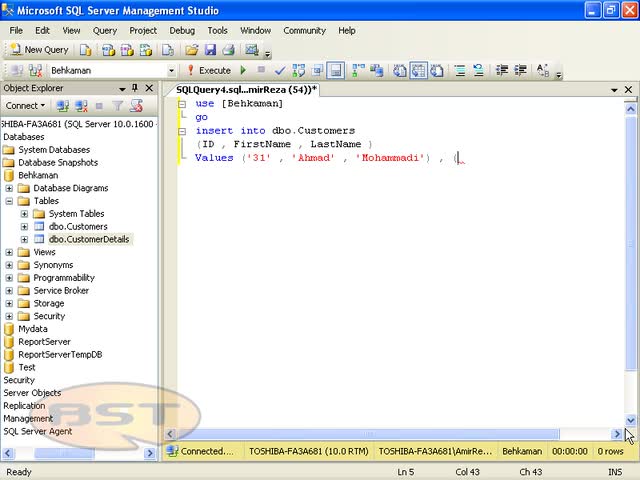The image size is (640, 480).
Task: Expand the dbo.CustomerDetails table node
Action: click(x=24, y=239)
